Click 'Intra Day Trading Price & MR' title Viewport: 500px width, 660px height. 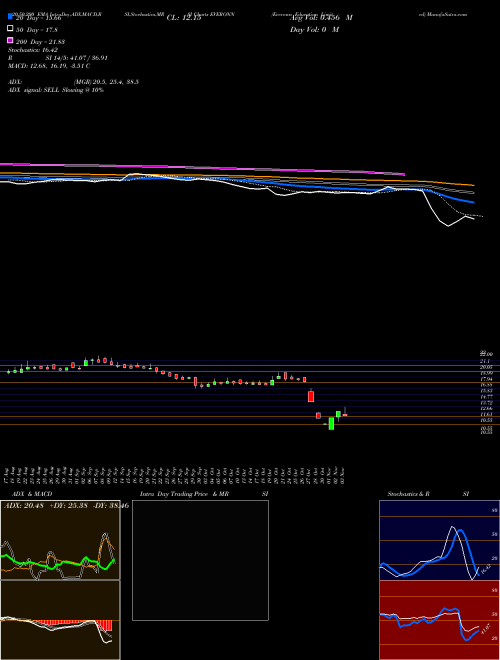[x=184, y=494]
